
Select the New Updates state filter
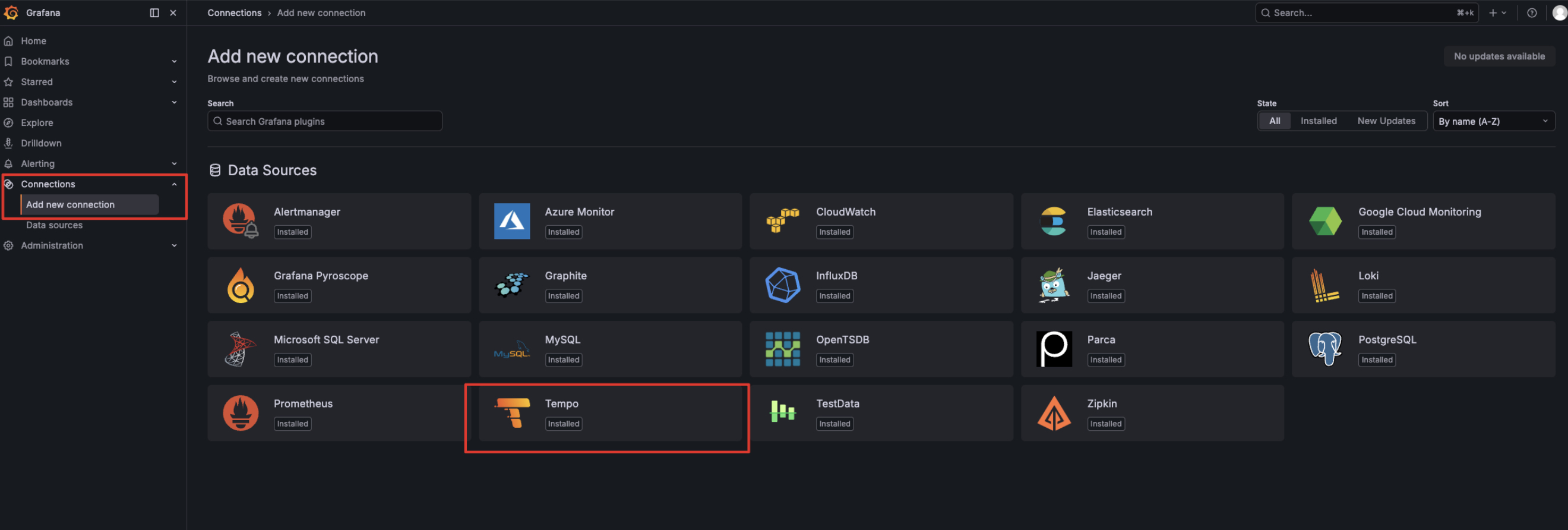click(1386, 121)
